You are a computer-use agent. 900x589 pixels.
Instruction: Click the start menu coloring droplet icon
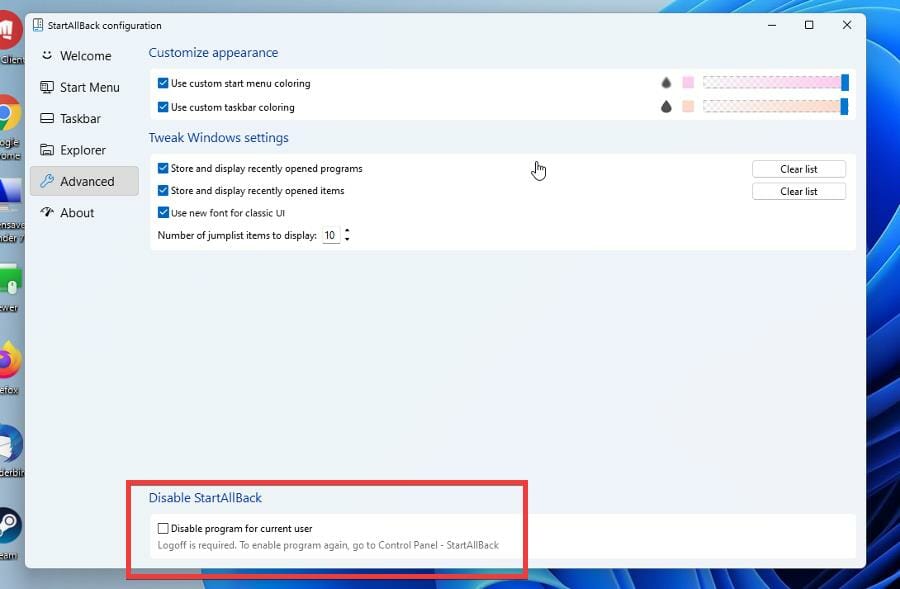667,83
